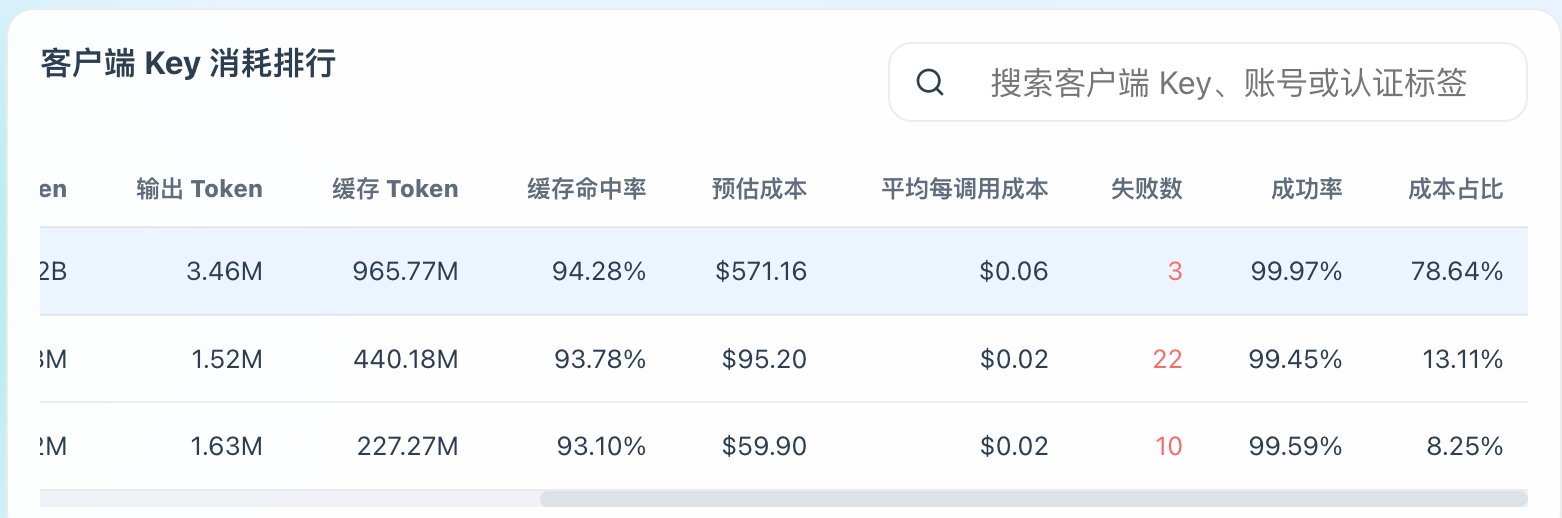
Task: Click the horizontal table scrollbar thumb
Action: [1034, 498]
